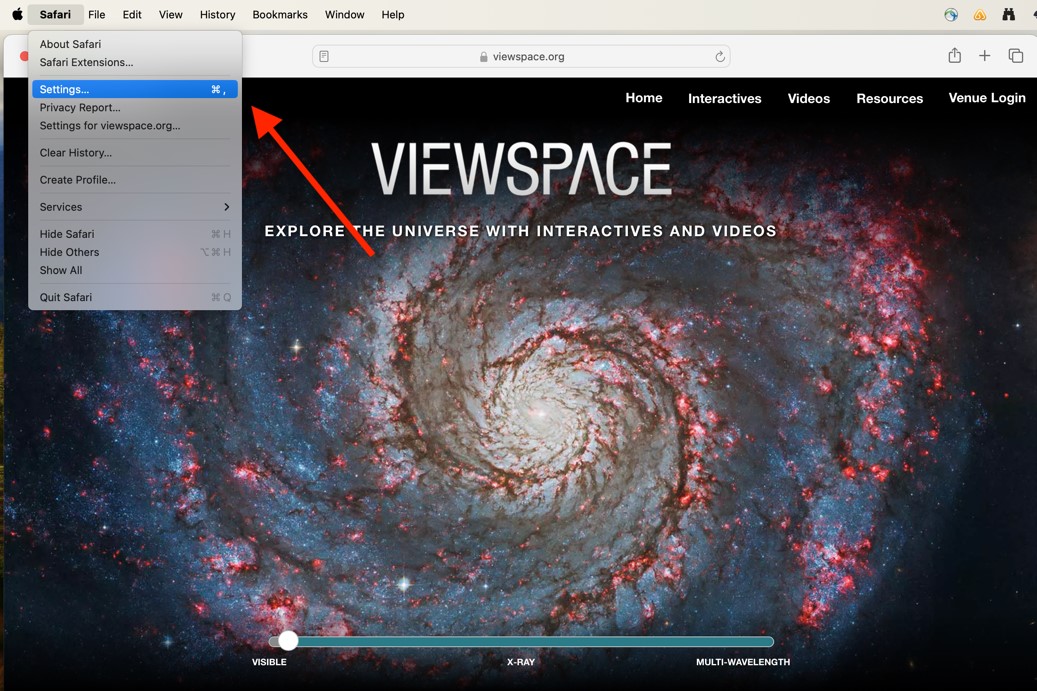Open the Edit menu
1037x691 pixels.
(132, 15)
